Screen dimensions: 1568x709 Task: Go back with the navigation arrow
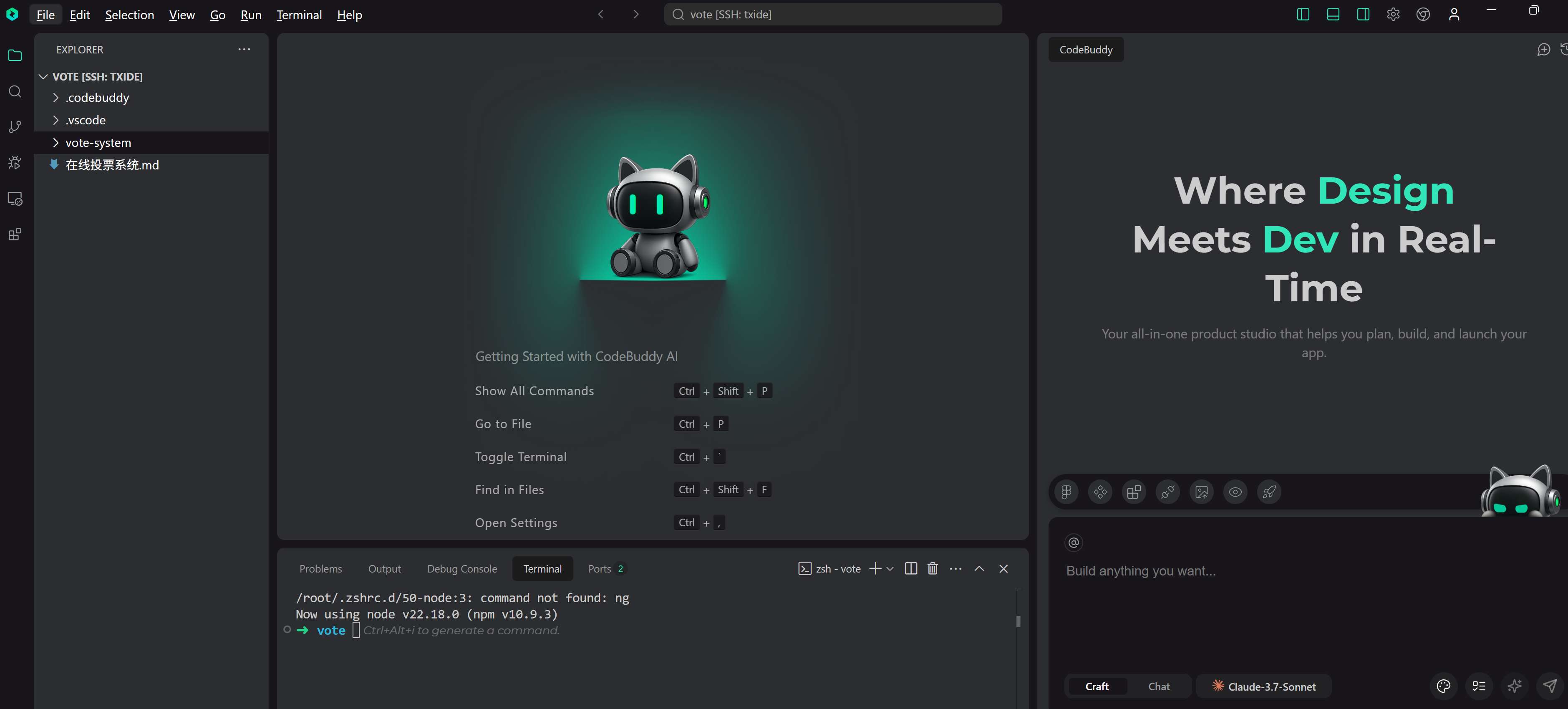601,14
